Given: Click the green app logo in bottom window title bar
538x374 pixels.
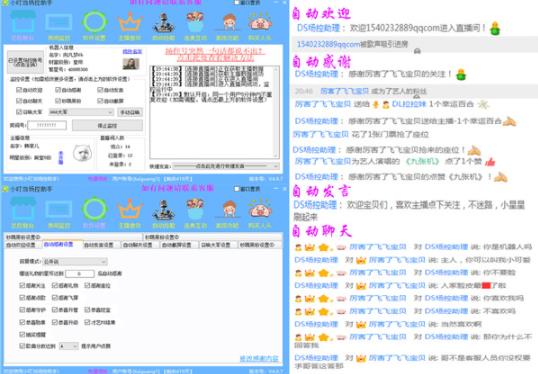Looking at the screenshot, I should click(5, 189).
